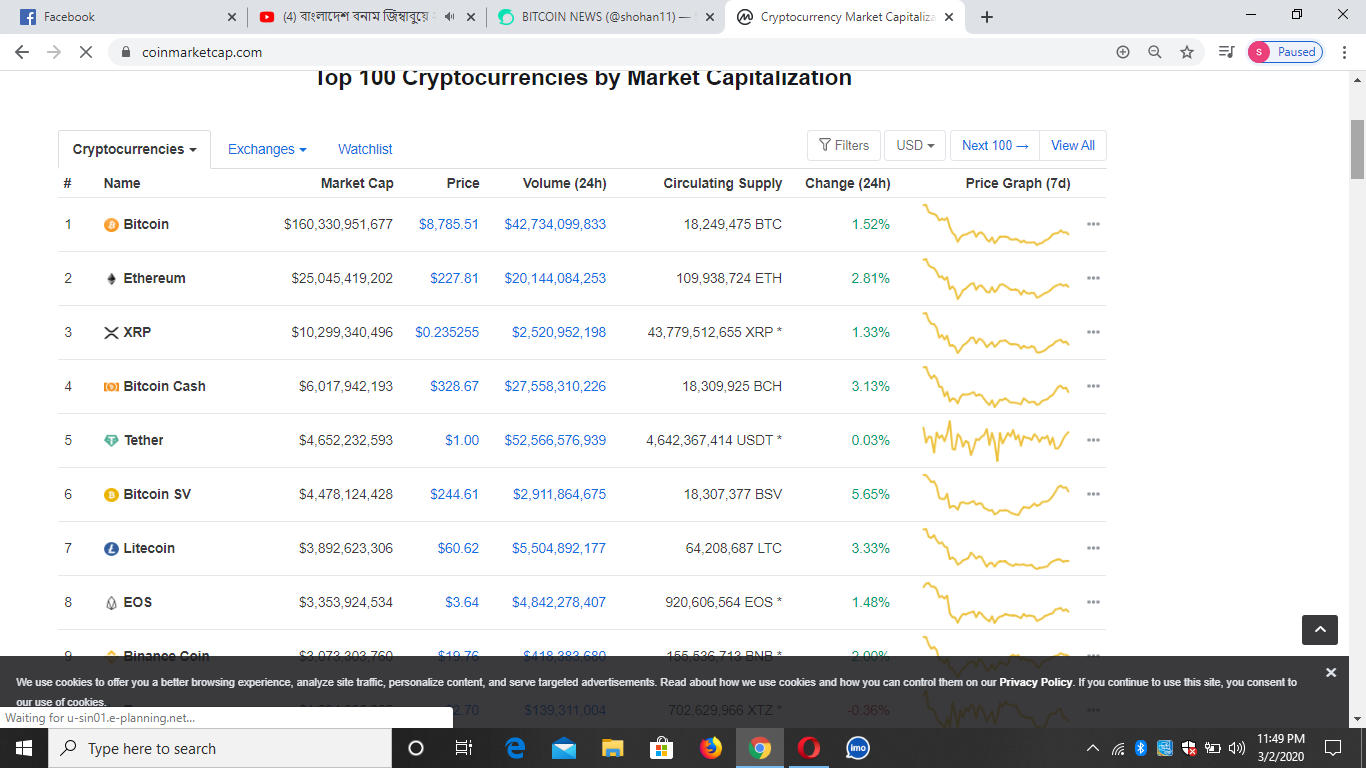Image resolution: width=1366 pixels, height=768 pixels.
Task: Click the Litecoin coin icon
Action: (x=111, y=549)
